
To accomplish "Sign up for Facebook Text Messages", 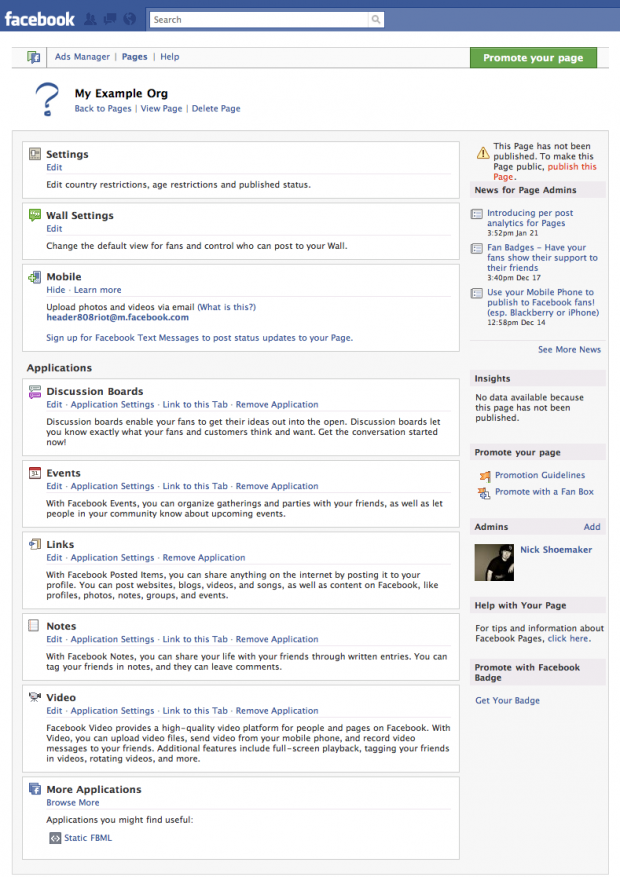I will pyautogui.click(x=200, y=338).
